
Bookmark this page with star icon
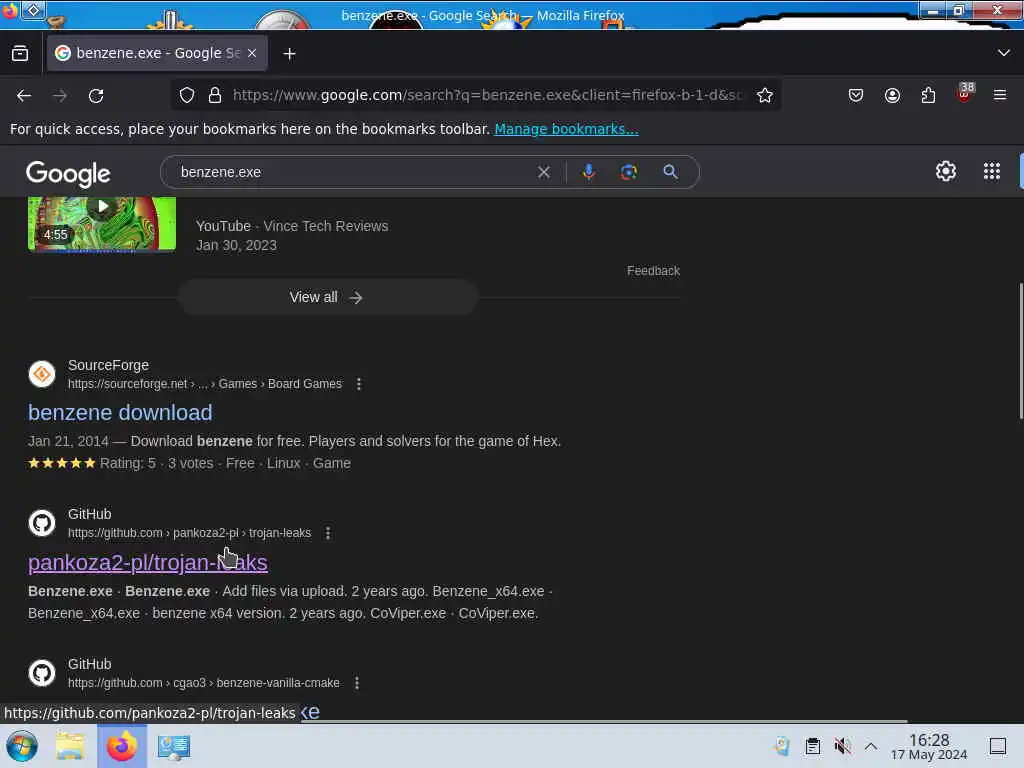(765, 95)
